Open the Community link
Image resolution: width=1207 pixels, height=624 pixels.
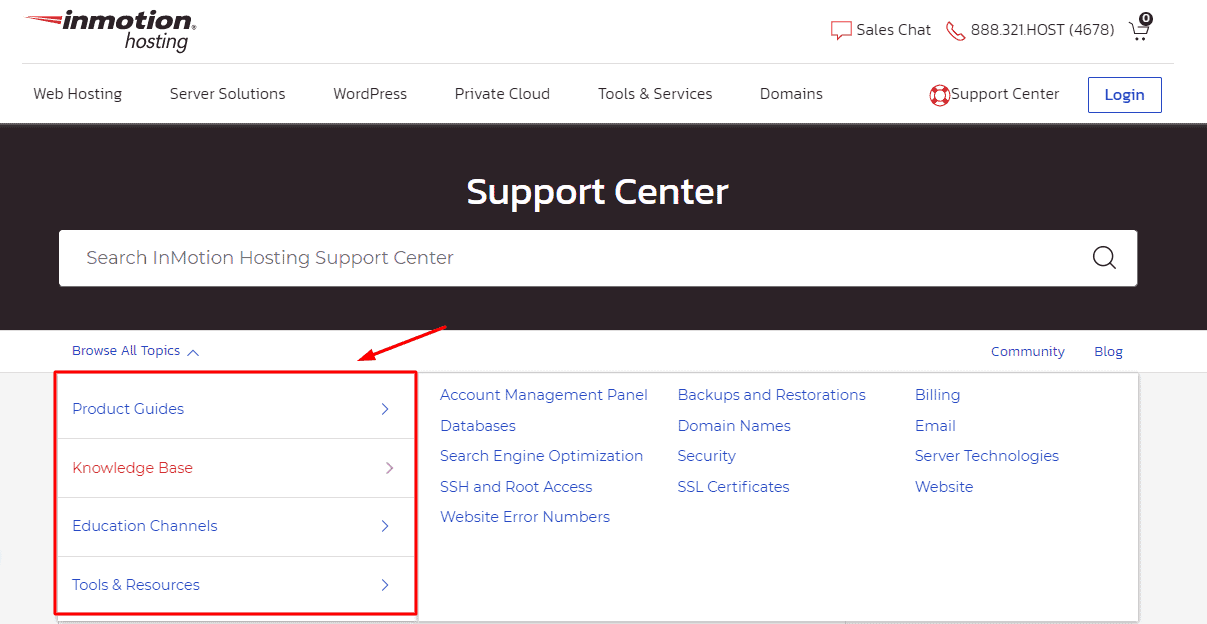(x=1027, y=352)
